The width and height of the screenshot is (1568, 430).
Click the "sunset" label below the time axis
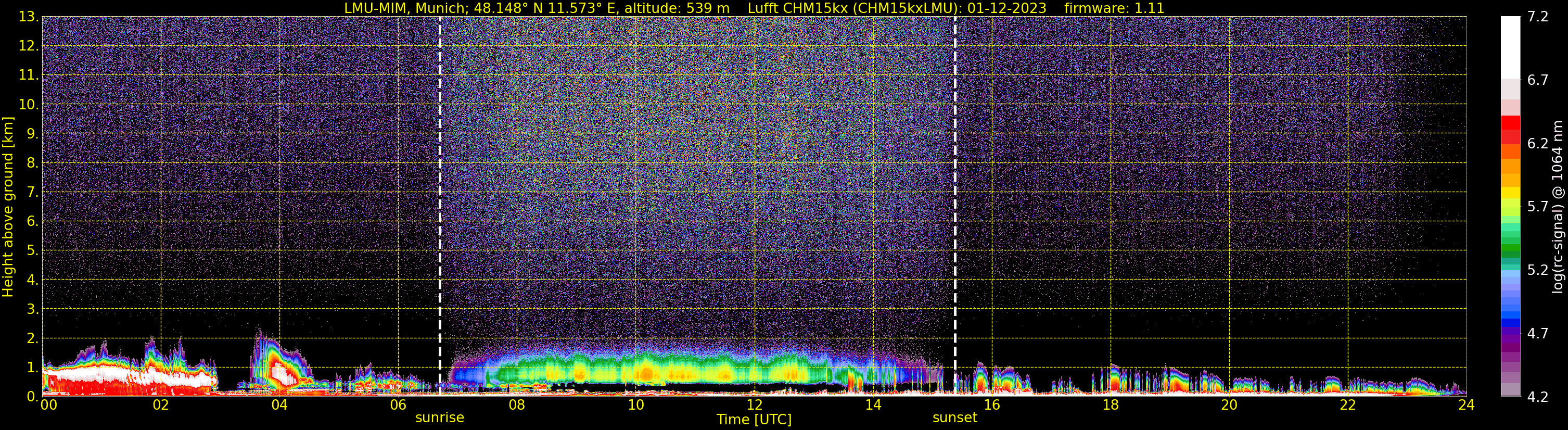(x=954, y=418)
